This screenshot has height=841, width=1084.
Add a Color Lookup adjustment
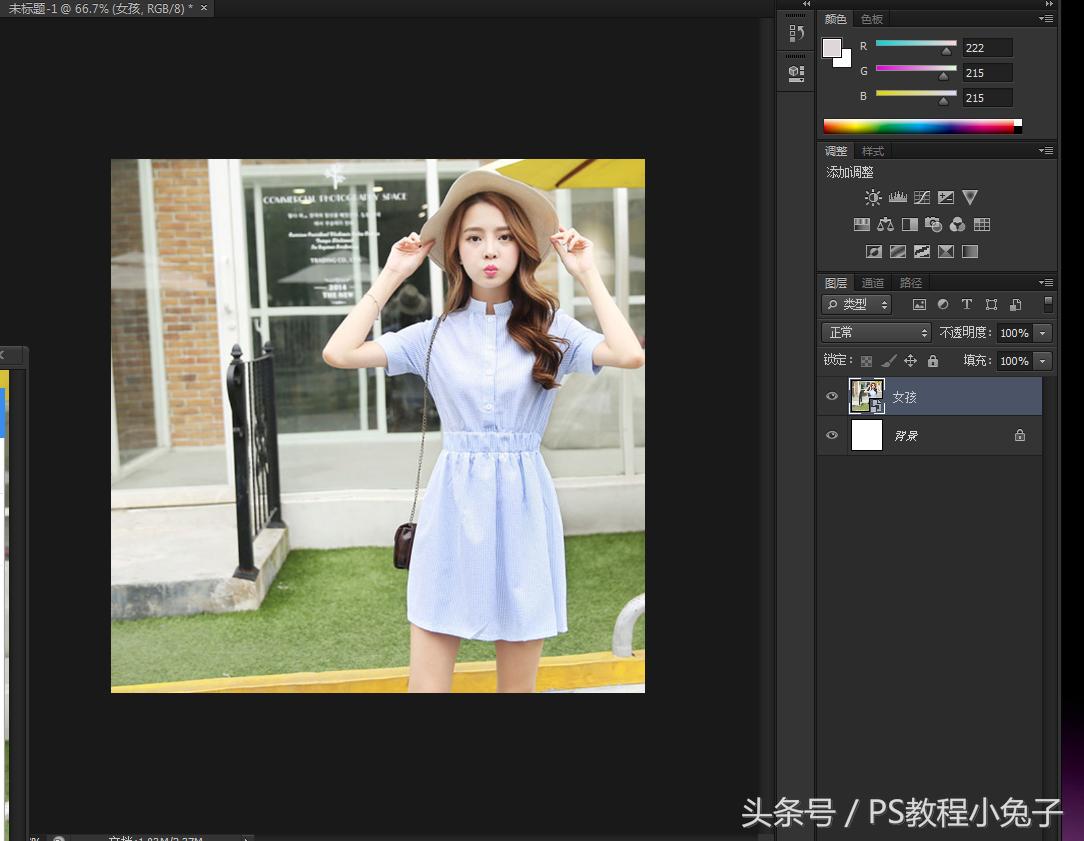(982, 225)
